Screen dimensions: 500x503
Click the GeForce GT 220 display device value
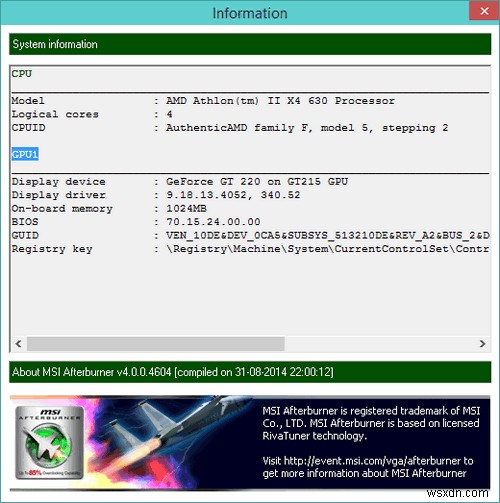(257, 182)
